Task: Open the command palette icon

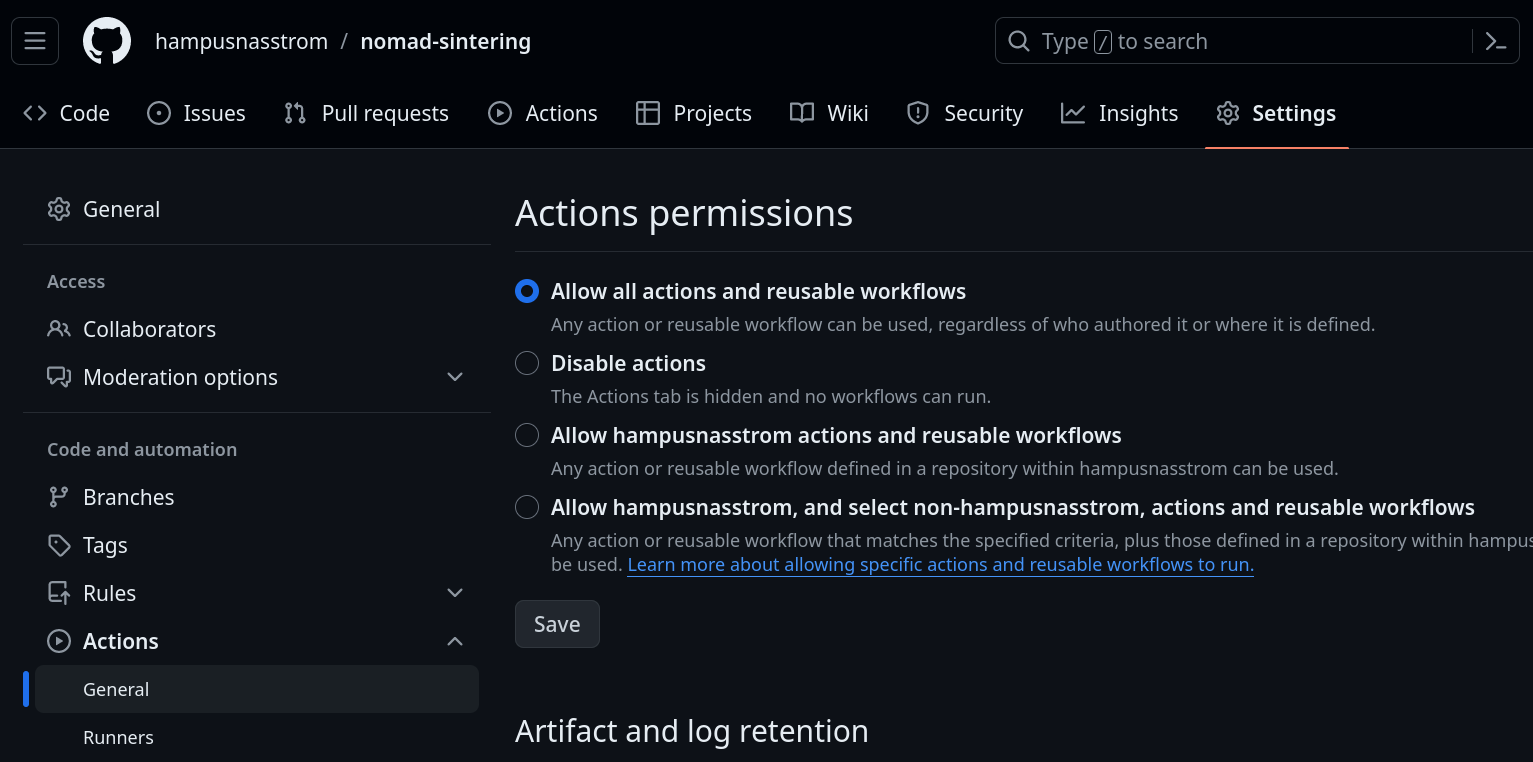Action: [x=1496, y=41]
